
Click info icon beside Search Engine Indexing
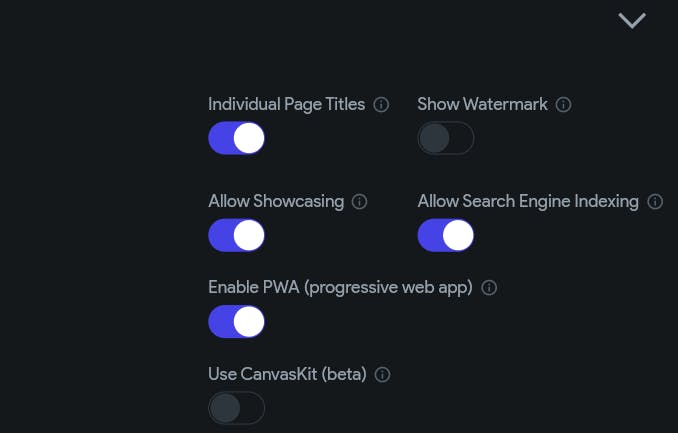tap(655, 202)
